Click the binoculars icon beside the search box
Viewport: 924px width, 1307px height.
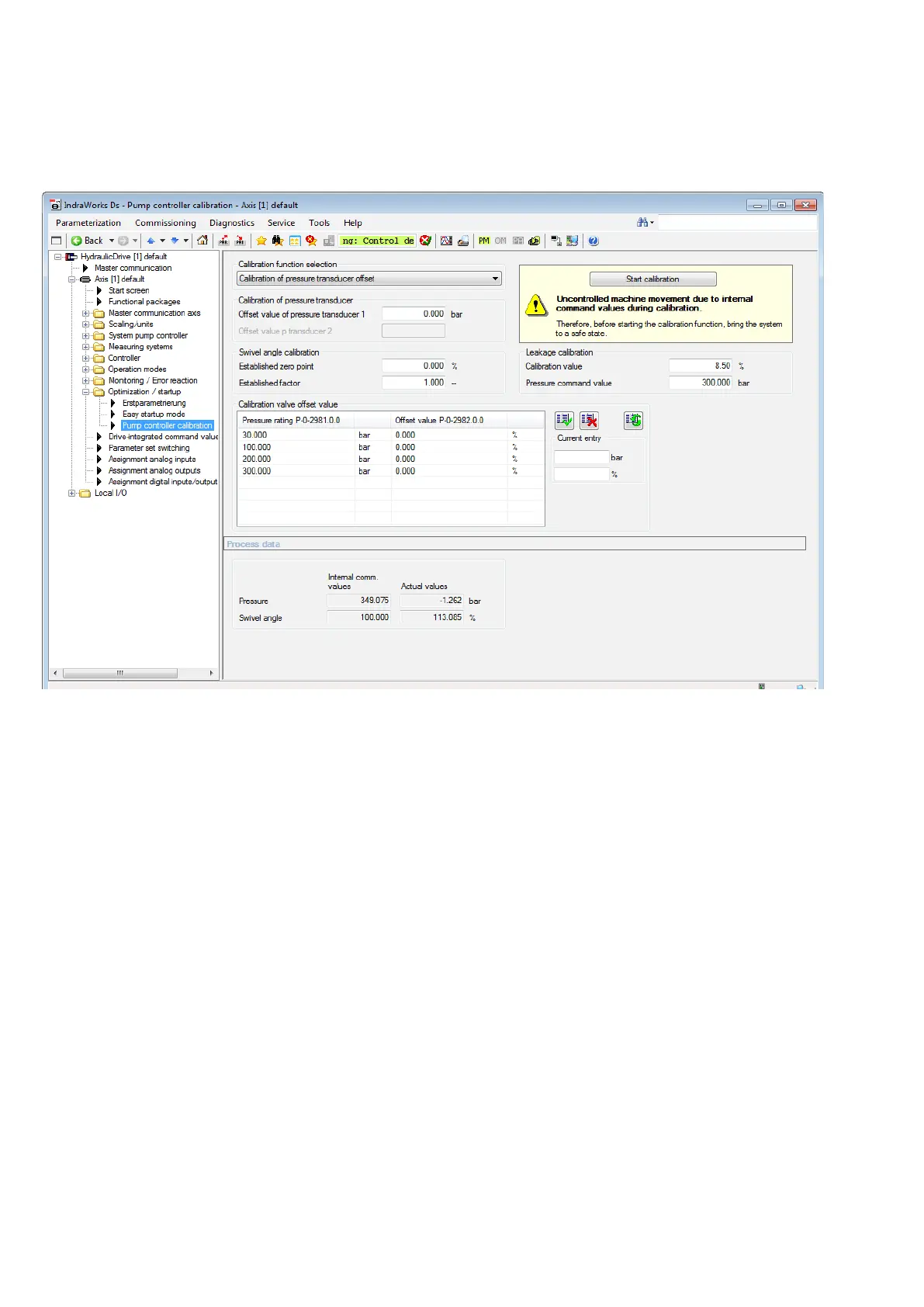(643, 222)
